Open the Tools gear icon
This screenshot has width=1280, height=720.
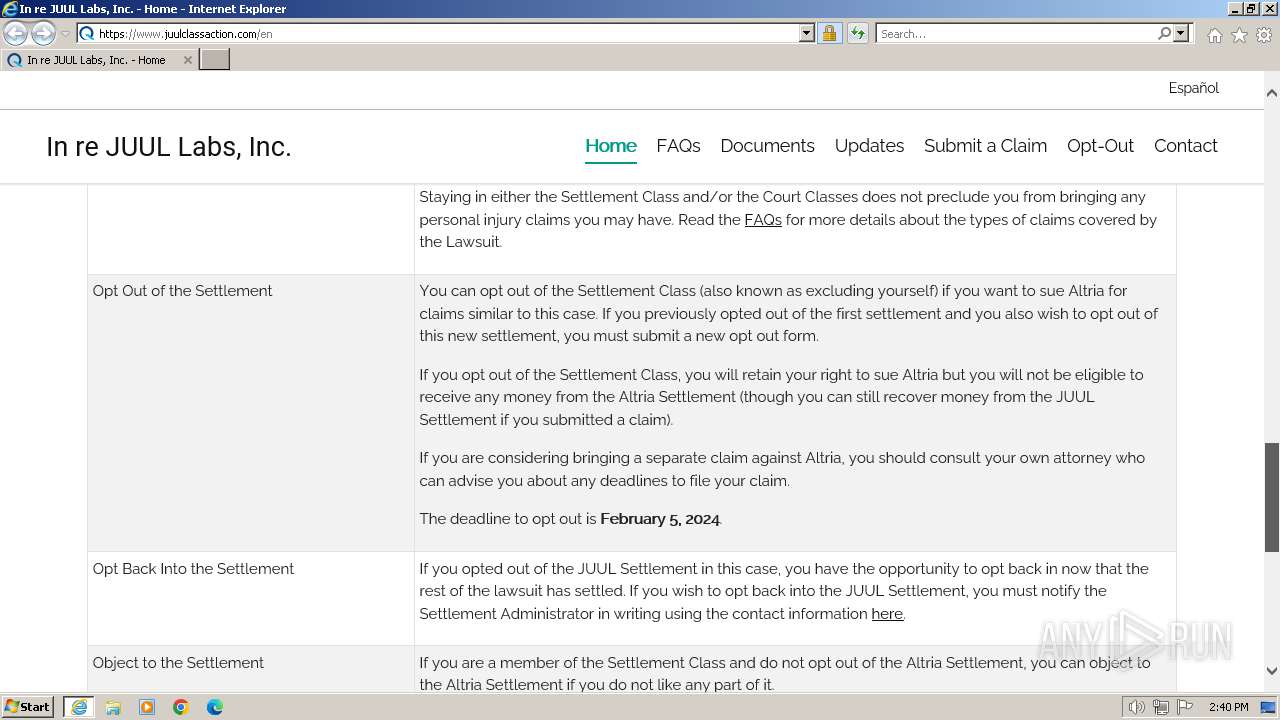pyautogui.click(x=1264, y=35)
